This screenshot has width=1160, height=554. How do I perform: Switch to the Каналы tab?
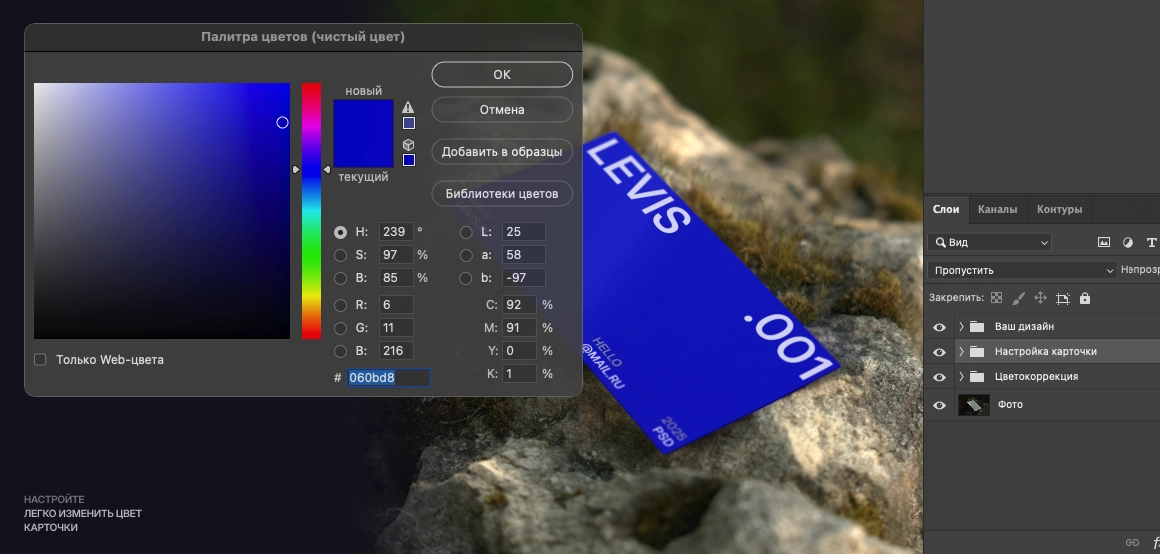(997, 209)
